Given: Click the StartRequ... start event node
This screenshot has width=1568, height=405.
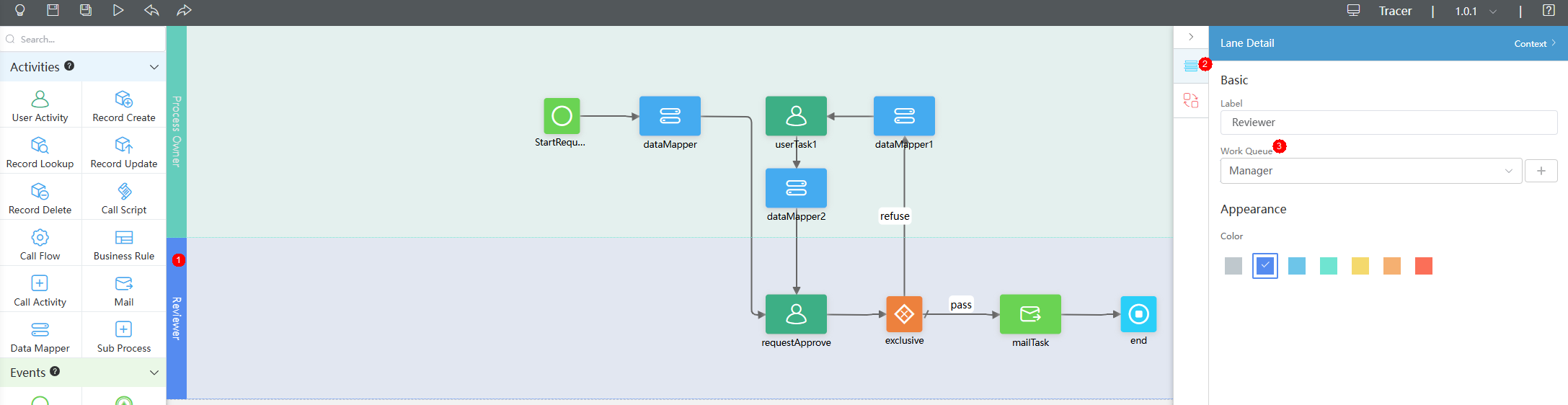Looking at the screenshot, I should coord(562,115).
